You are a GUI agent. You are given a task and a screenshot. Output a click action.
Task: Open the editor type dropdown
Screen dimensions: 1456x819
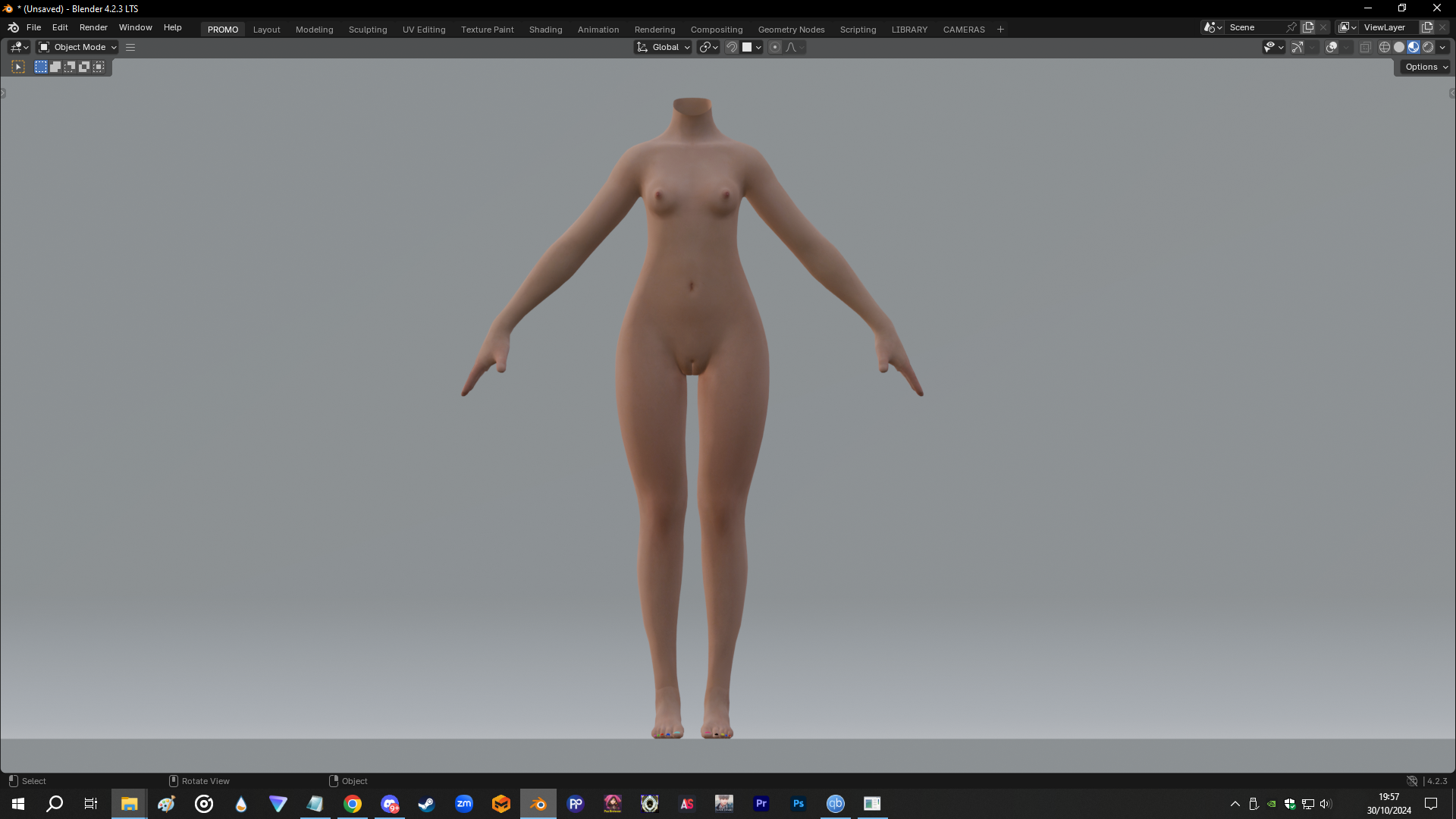pos(20,47)
